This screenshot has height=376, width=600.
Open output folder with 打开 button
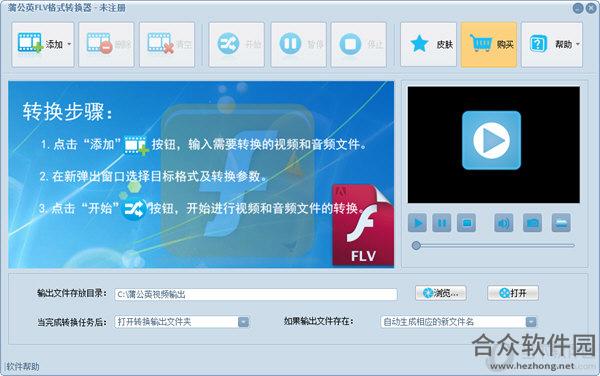point(513,293)
